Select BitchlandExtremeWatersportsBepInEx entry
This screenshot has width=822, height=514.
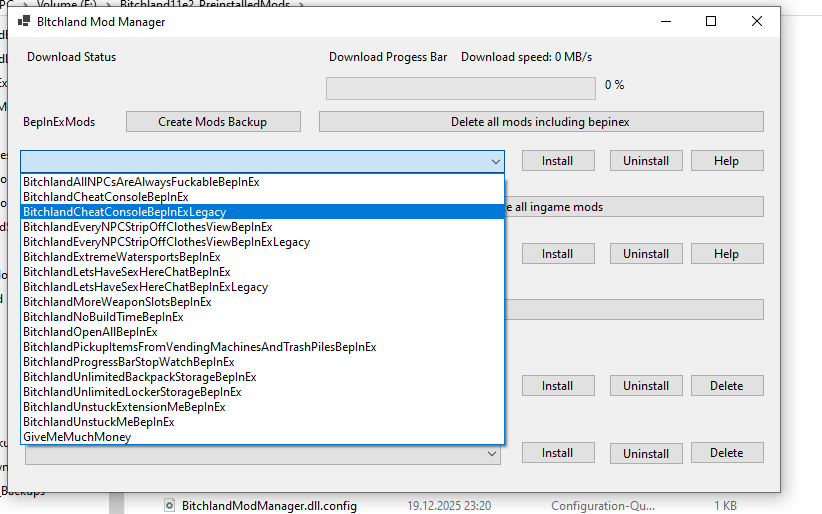coord(262,257)
